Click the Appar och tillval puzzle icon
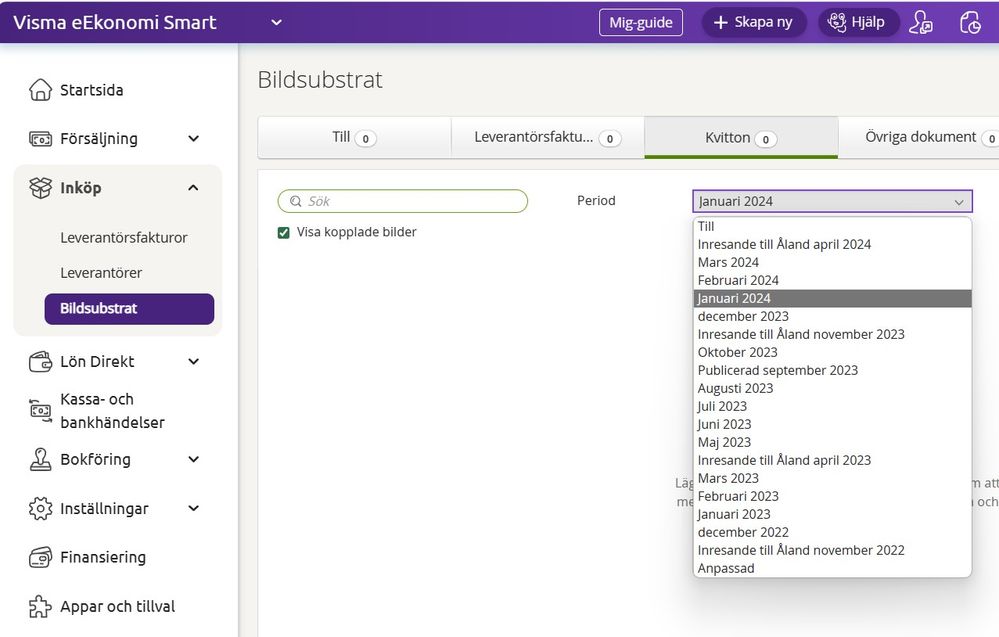The width and height of the screenshot is (999, 637). coord(40,606)
